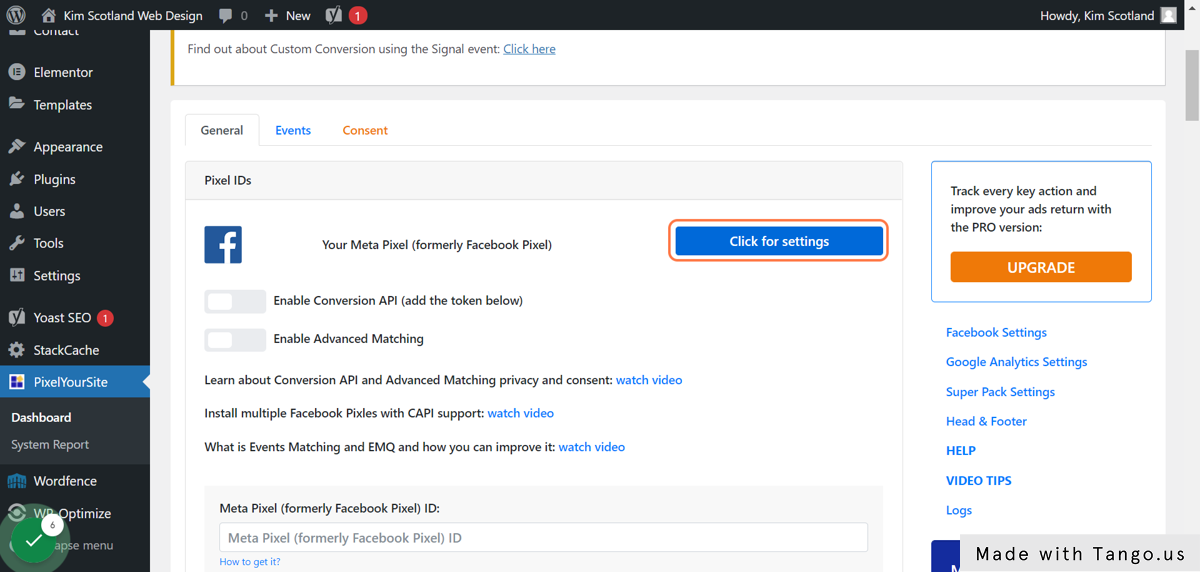Switch to the General tab
Viewport: 1200px width, 572px height.
[222, 130]
